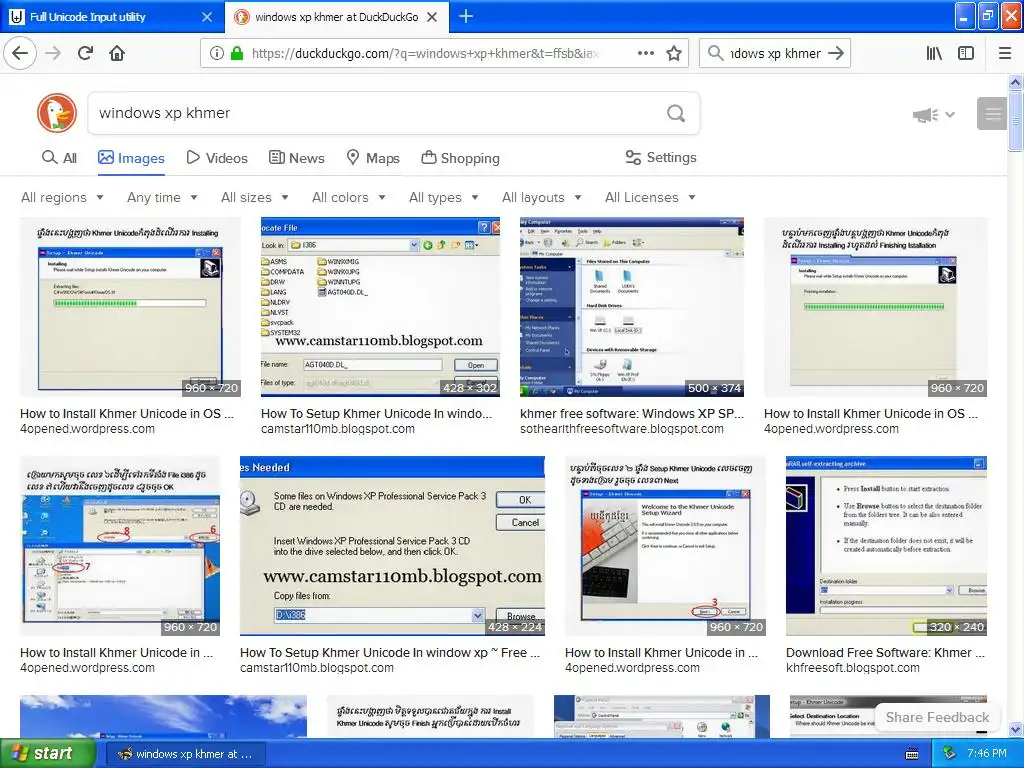Expand the All layouts filter

pyautogui.click(x=541, y=197)
